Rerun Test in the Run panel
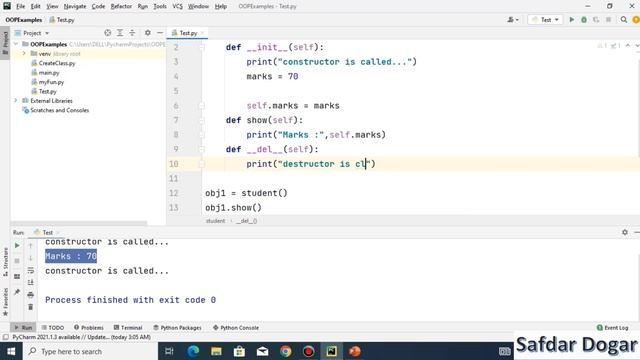Screen dimensions: 640x360 [x=17, y=246]
